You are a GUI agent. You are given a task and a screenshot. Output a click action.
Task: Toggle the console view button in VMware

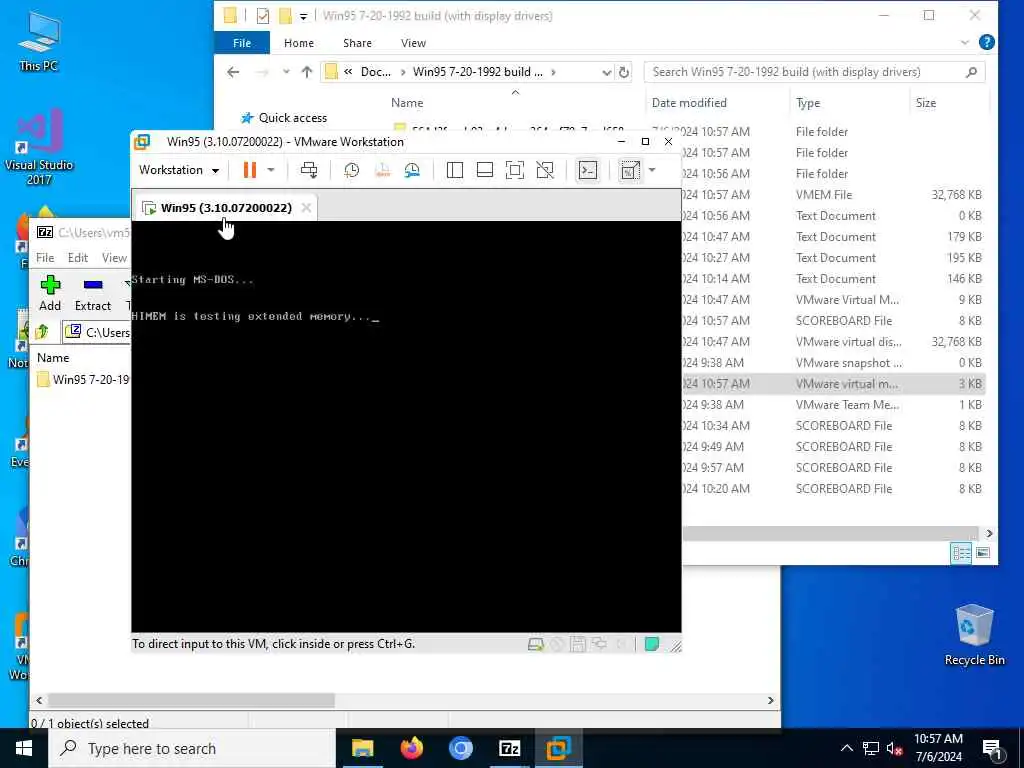588,170
